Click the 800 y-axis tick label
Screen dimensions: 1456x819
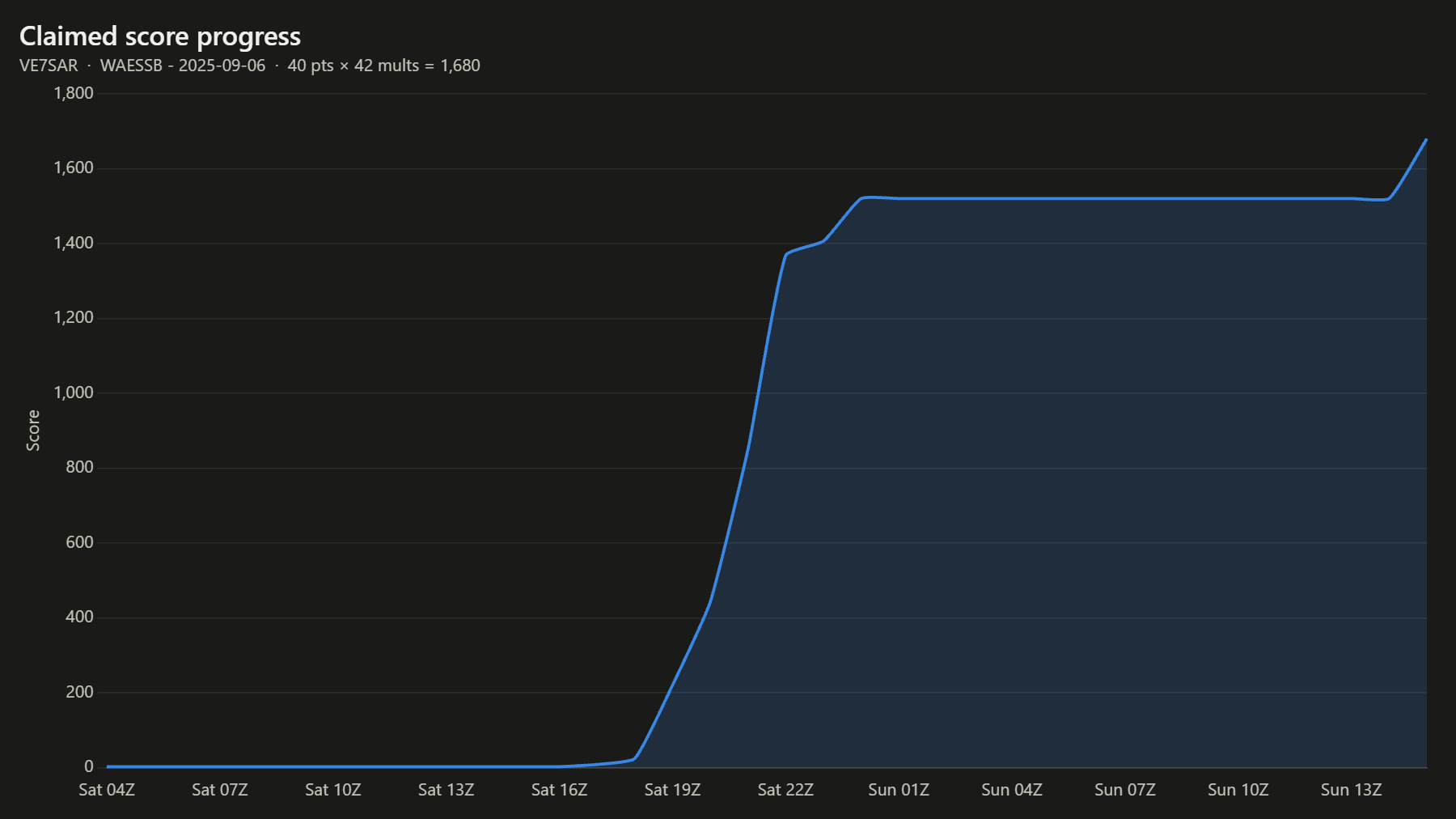[x=79, y=467]
